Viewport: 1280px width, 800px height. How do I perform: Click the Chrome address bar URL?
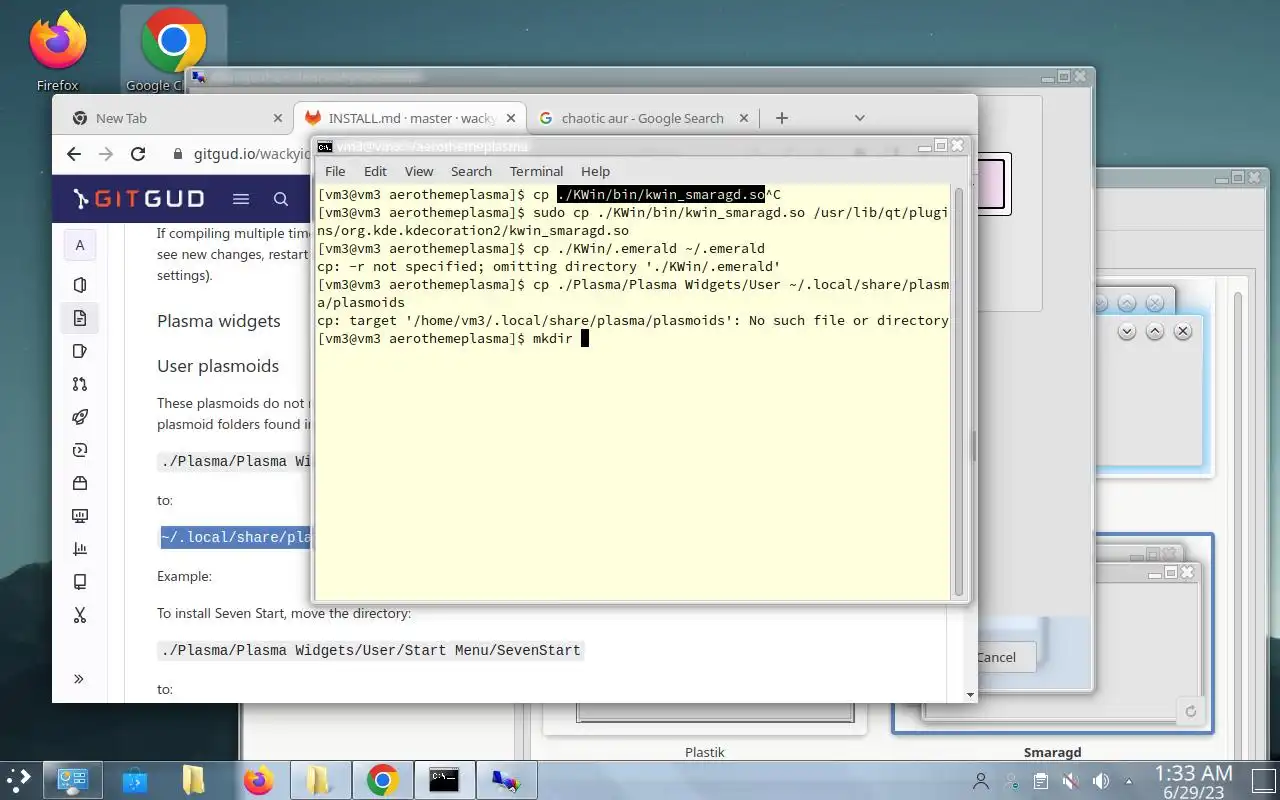pyautogui.click(x=251, y=154)
